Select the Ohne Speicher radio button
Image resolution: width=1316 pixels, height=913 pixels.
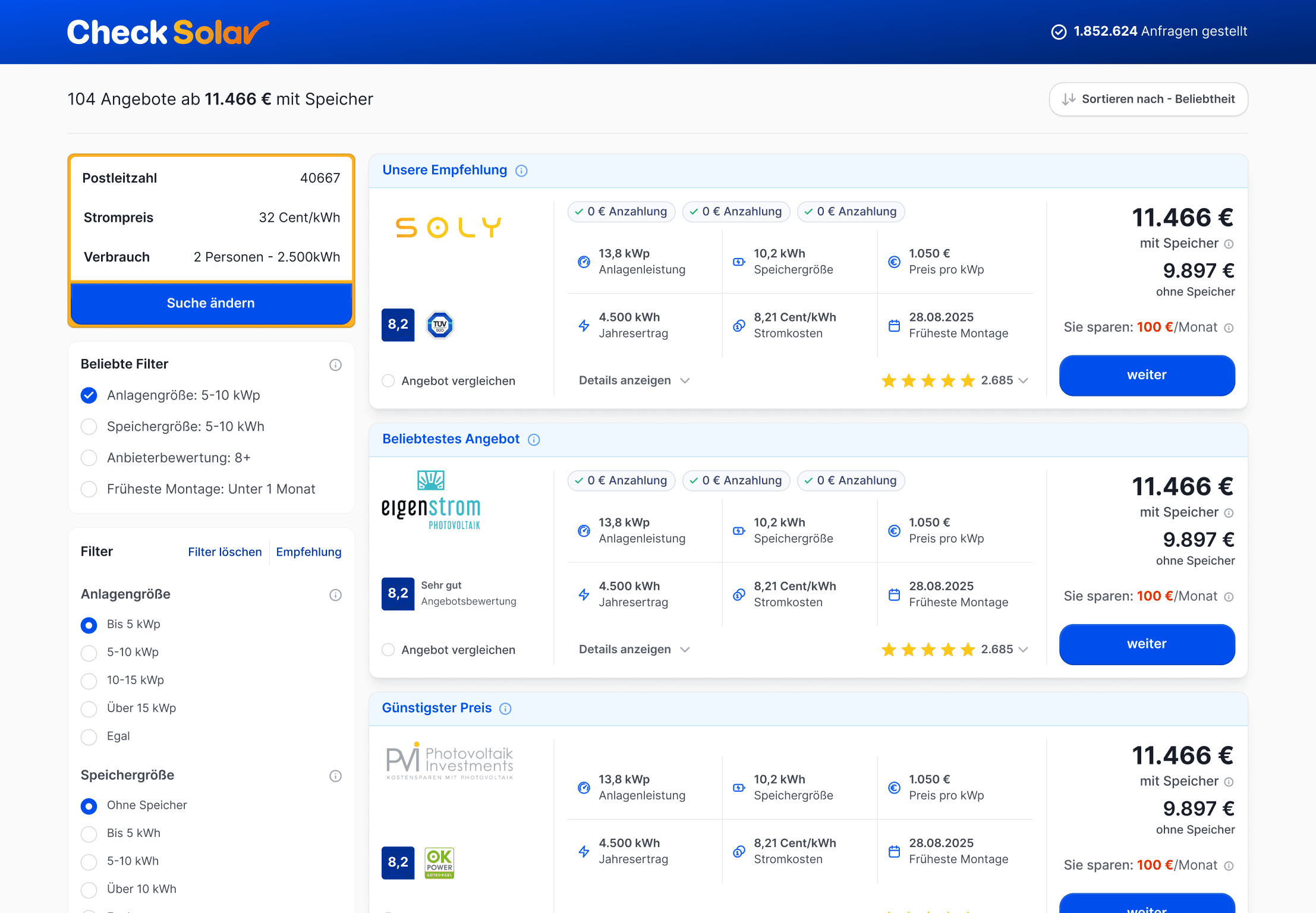click(89, 806)
